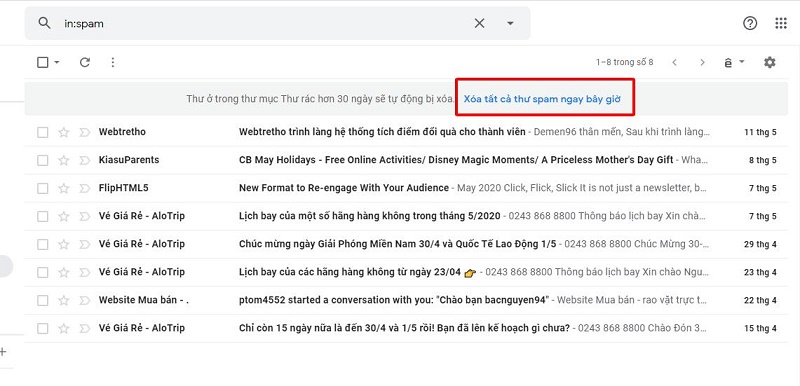Open the advanced search options arrow
The width and height of the screenshot is (800, 386).
click(510, 23)
